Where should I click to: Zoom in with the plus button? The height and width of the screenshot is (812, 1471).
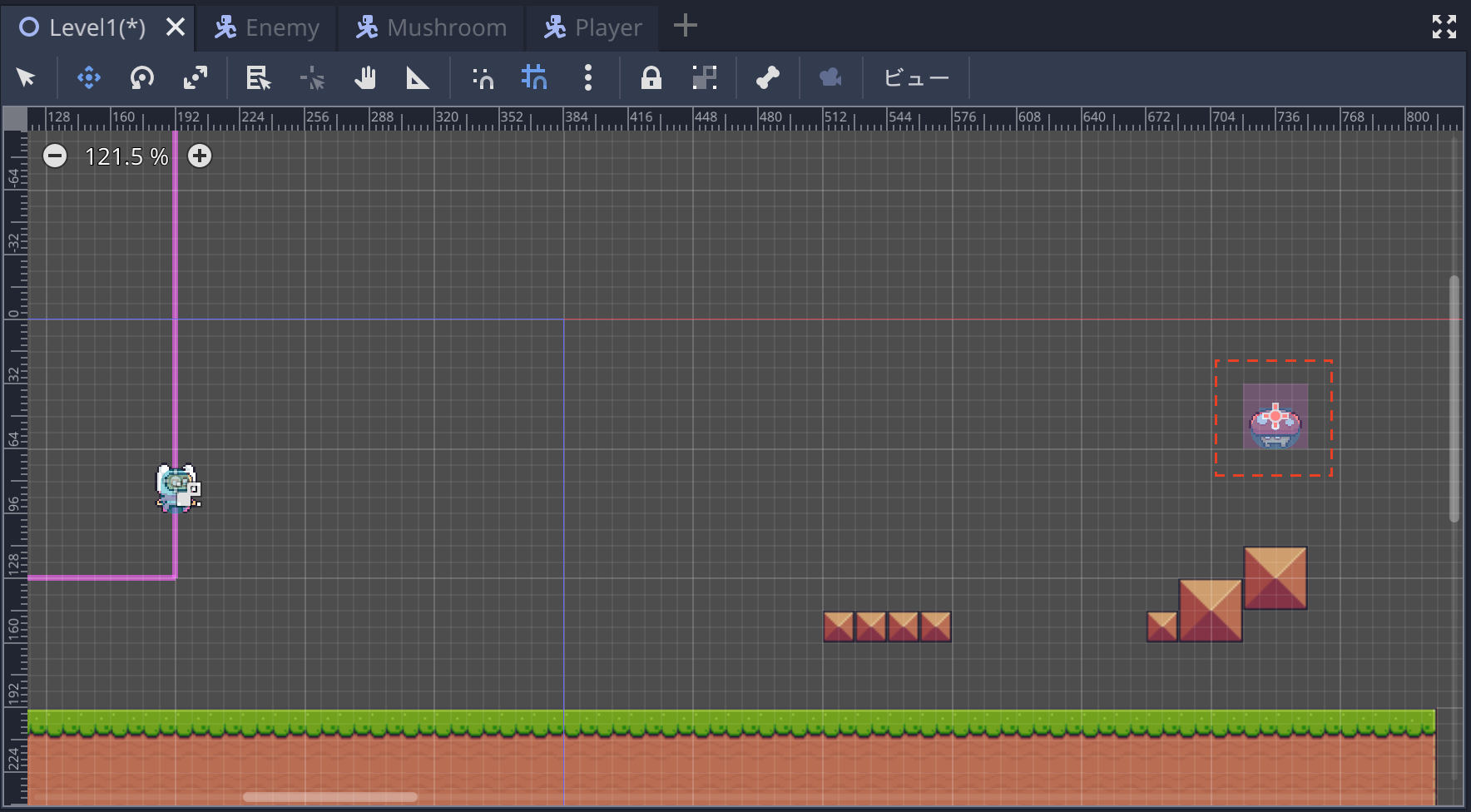coord(200,156)
